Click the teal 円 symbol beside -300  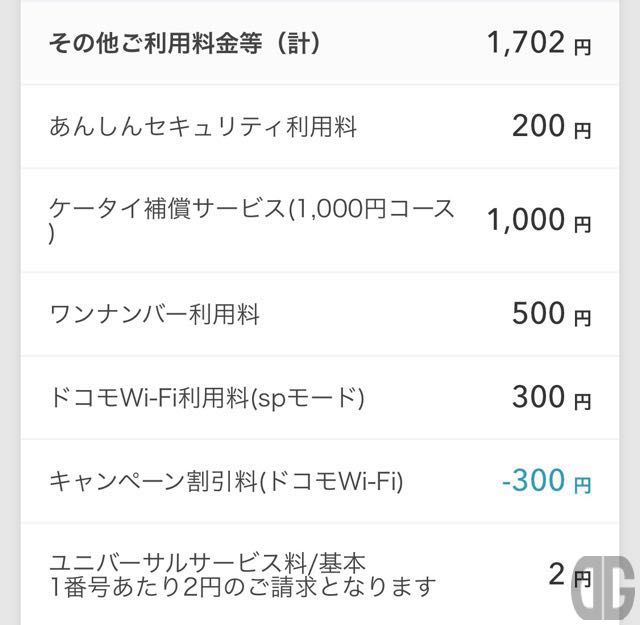(x=582, y=485)
